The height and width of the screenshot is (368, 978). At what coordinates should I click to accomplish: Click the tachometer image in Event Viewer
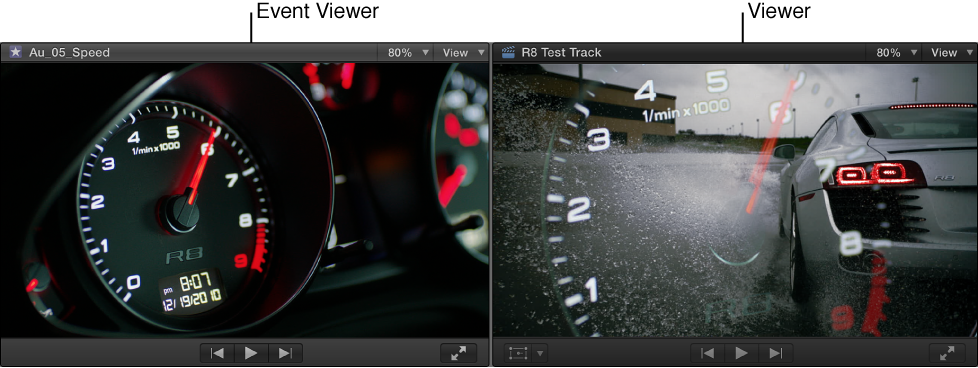[244, 200]
